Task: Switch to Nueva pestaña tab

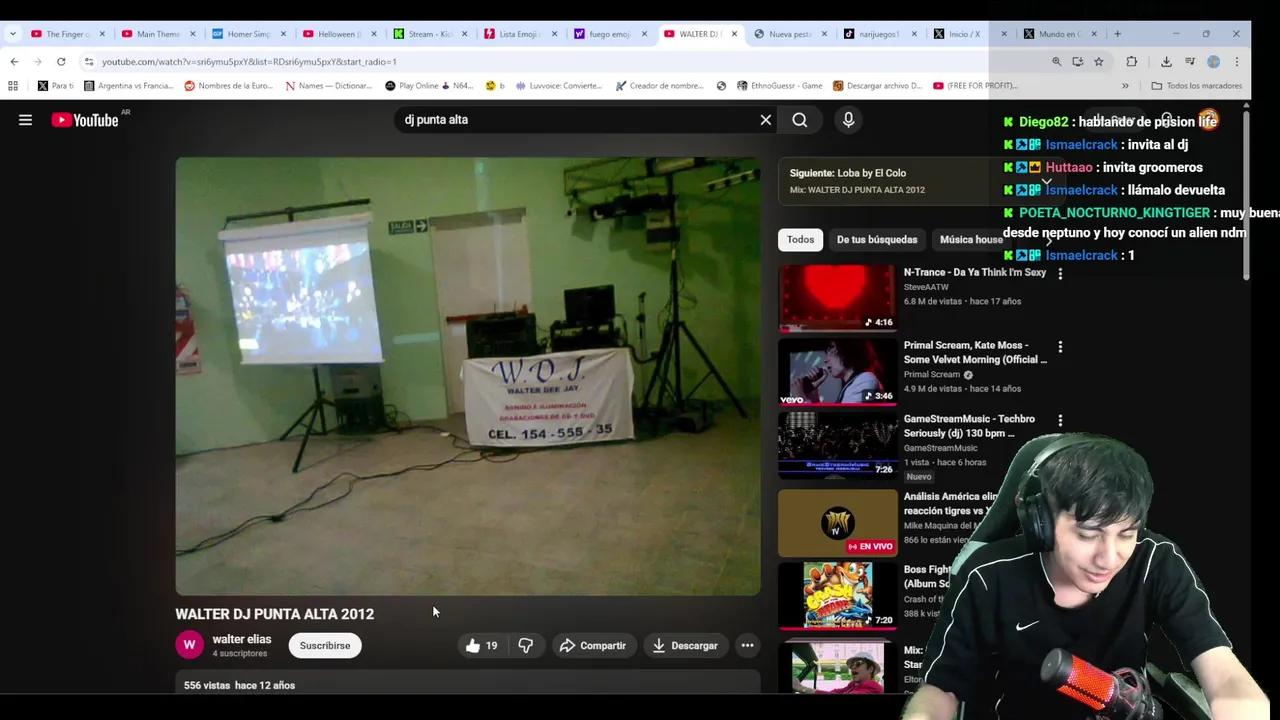Action: [x=790, y=34]
